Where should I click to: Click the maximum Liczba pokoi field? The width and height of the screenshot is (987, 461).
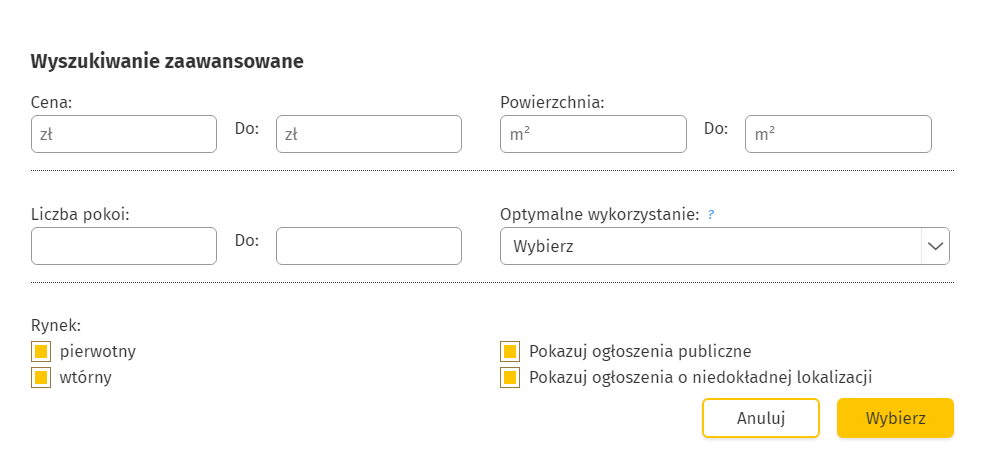pyautogui.click(x=368, y=246)
